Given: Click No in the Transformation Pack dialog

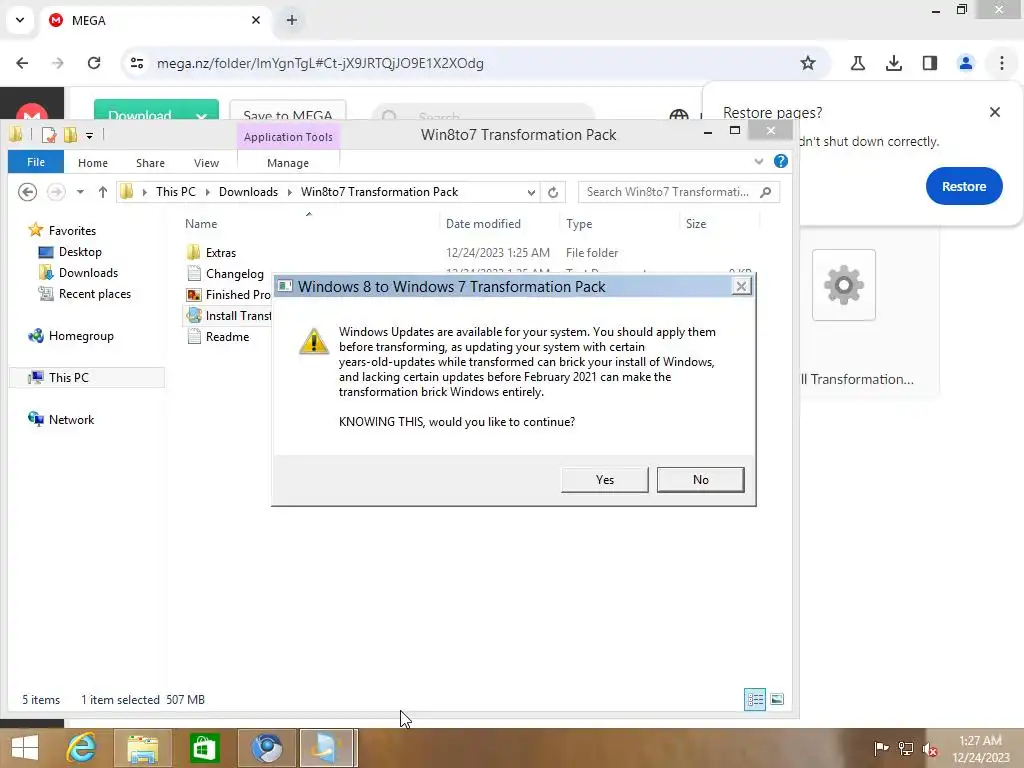Looking at the screenshot, I should tap(700, 479).
